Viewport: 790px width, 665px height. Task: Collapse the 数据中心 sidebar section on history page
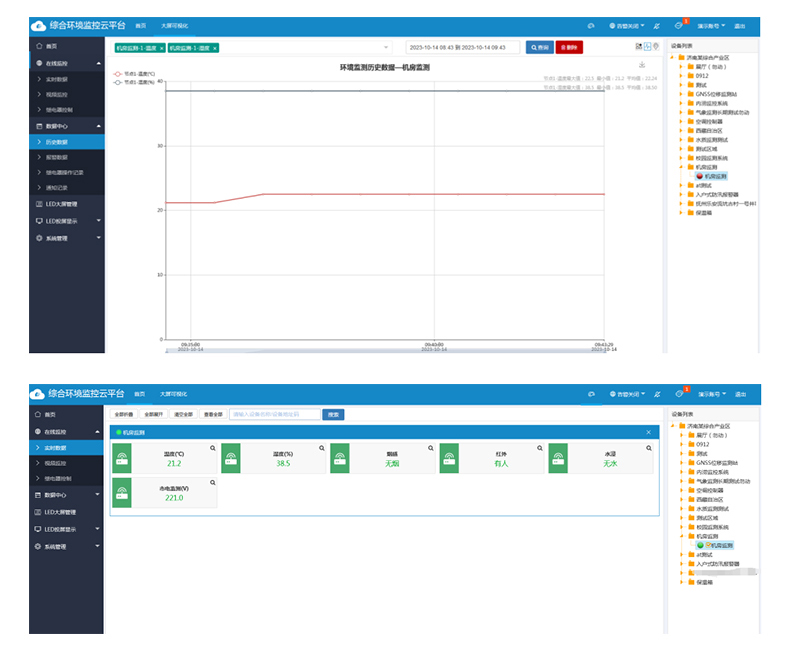tap(98, 126)
